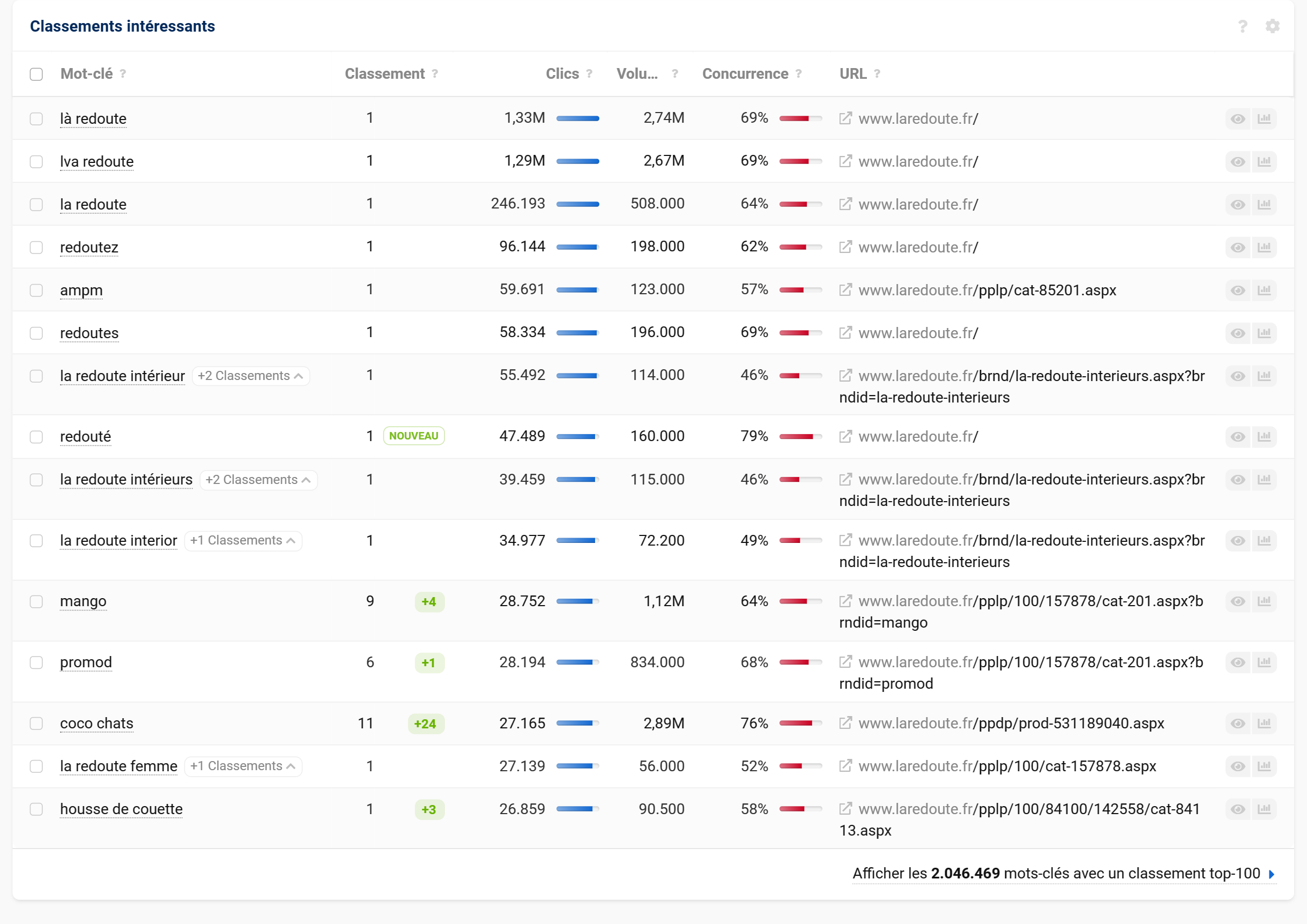Click the +3 badge for 'housse de couette'
The width and height of the screenshot is (1307, 924).
tap(429, 809)
